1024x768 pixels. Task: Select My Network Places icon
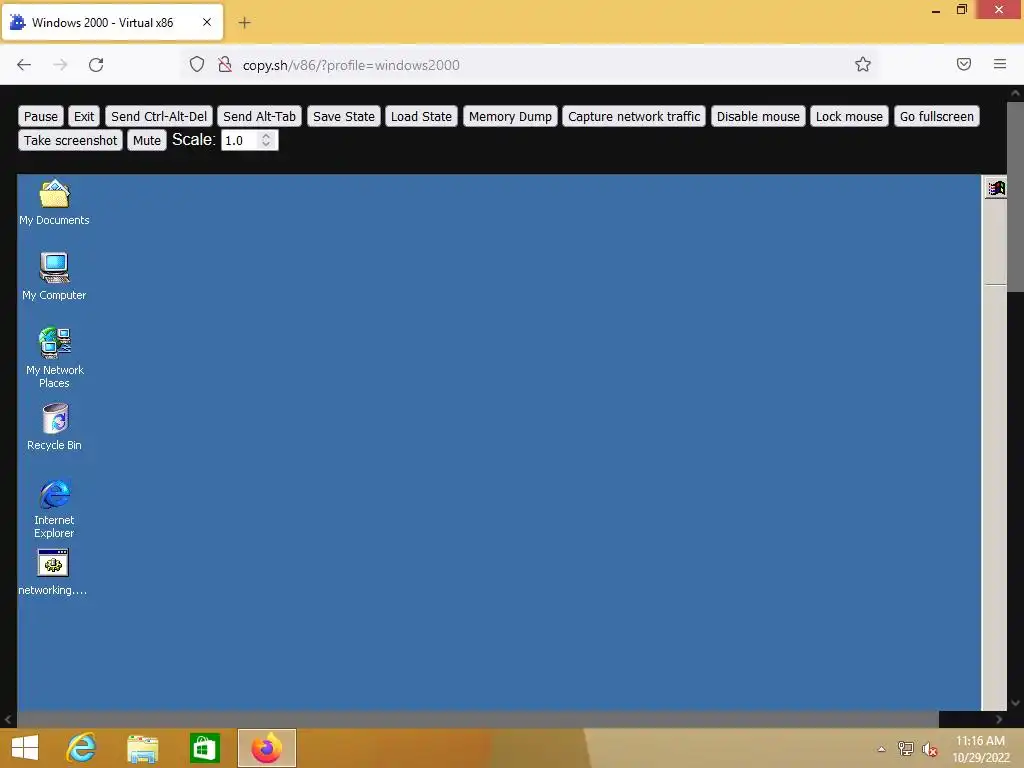tap(54, 358)
